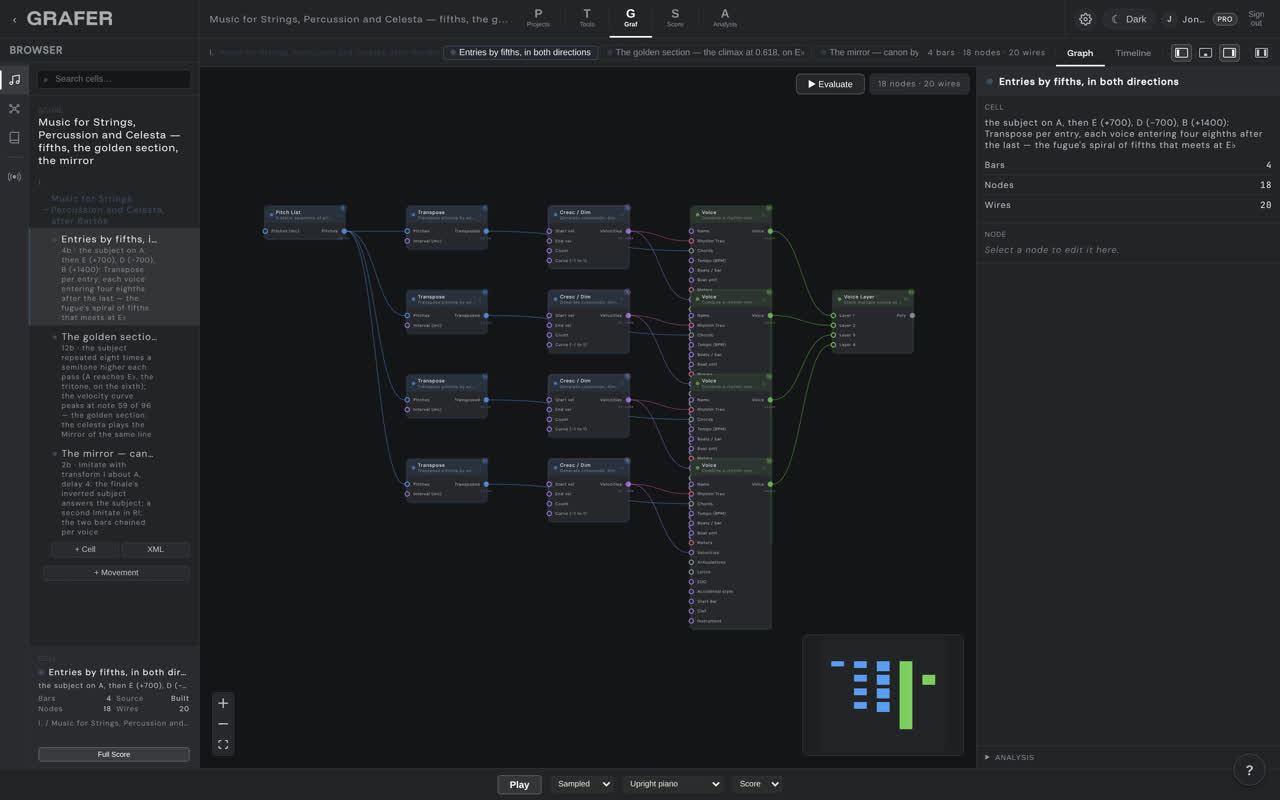Viewport: 1280px width, 800px height.
Task: Click the PRO badge
Action: [x=1224, y=19]
